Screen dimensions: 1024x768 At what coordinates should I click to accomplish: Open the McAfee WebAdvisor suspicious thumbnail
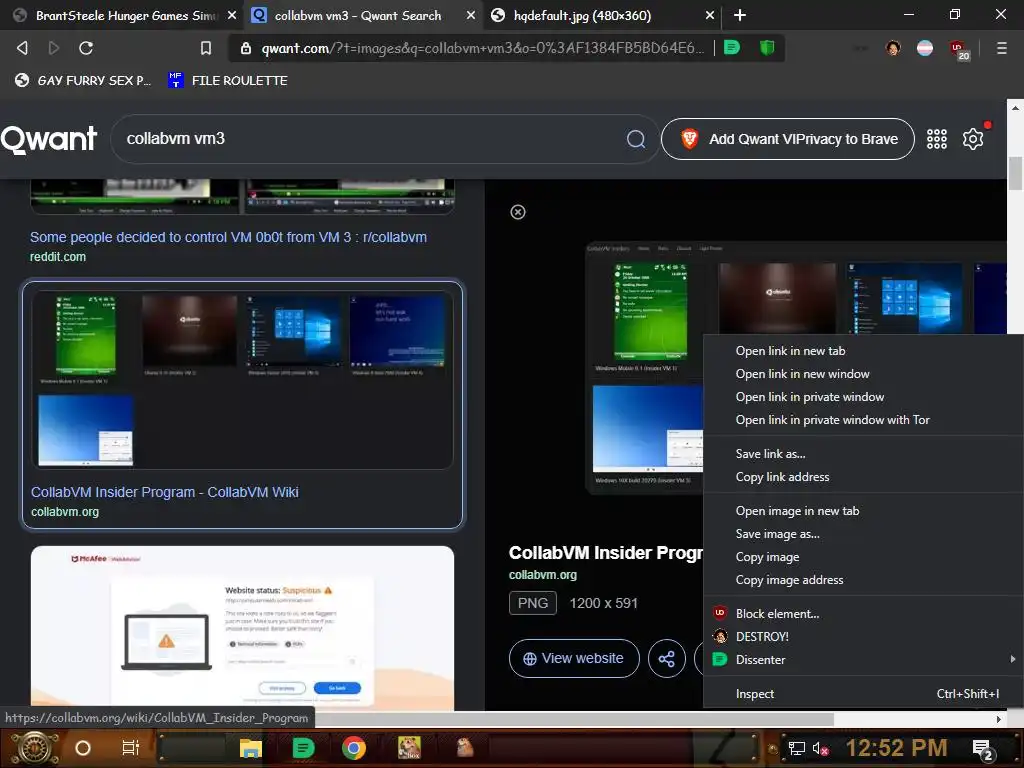(242, 628)
